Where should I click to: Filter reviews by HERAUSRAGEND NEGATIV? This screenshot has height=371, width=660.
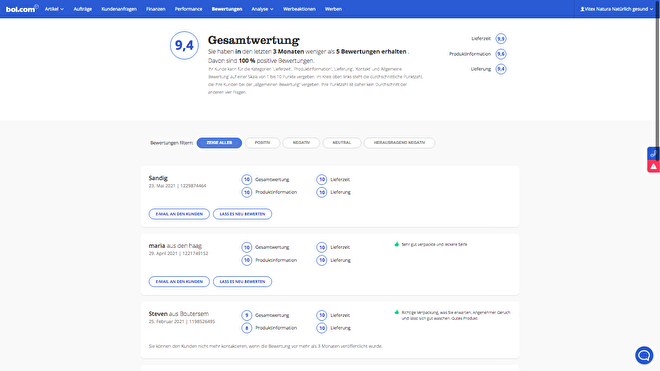pos(399,143)
